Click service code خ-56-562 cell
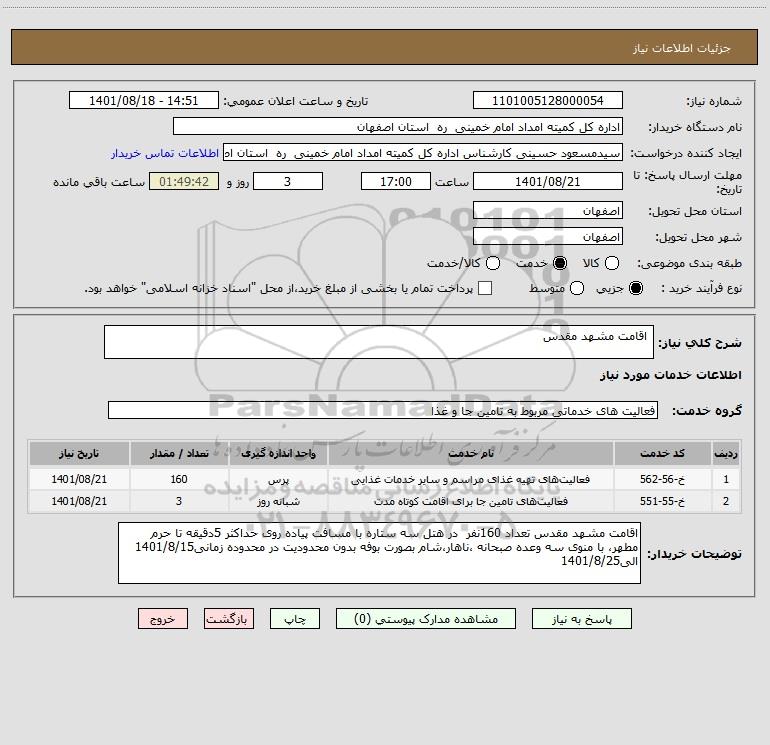The image size is (770, 745). click(662, 479)
